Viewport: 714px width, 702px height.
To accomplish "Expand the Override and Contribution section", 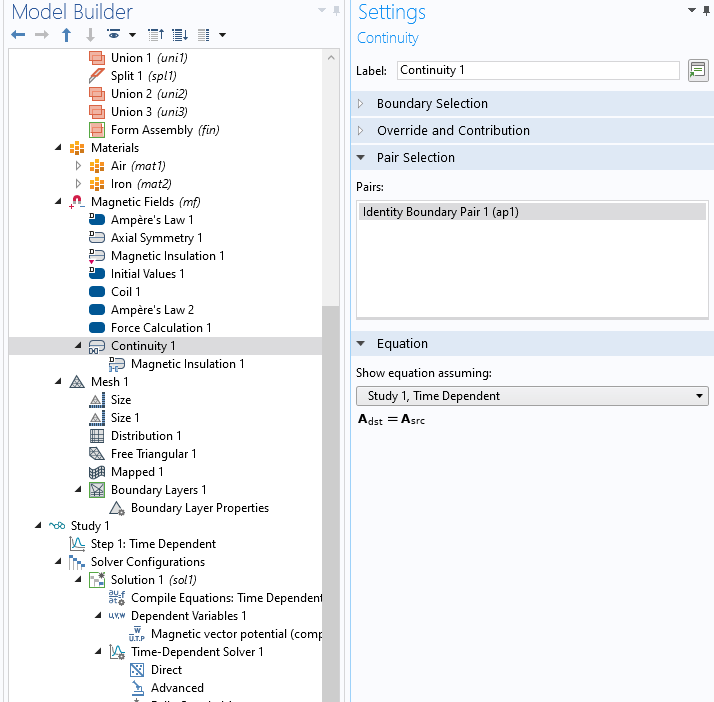I will click(453, 131).
